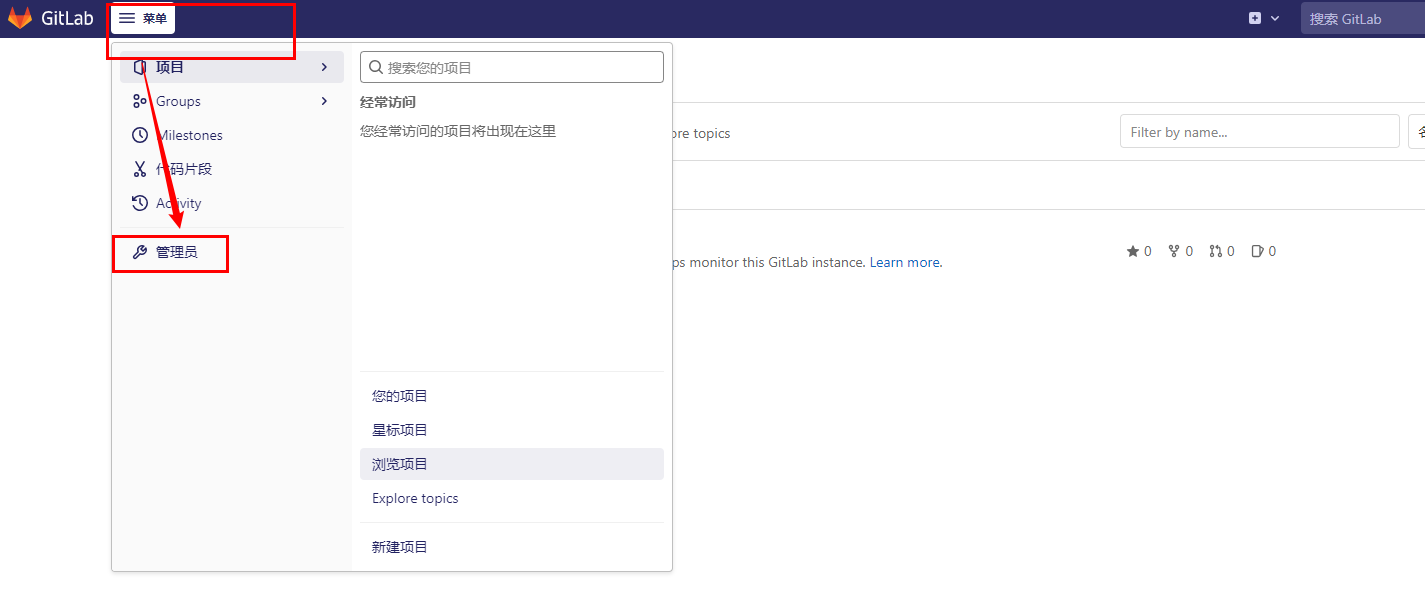Click the forks count icon

1174,251
